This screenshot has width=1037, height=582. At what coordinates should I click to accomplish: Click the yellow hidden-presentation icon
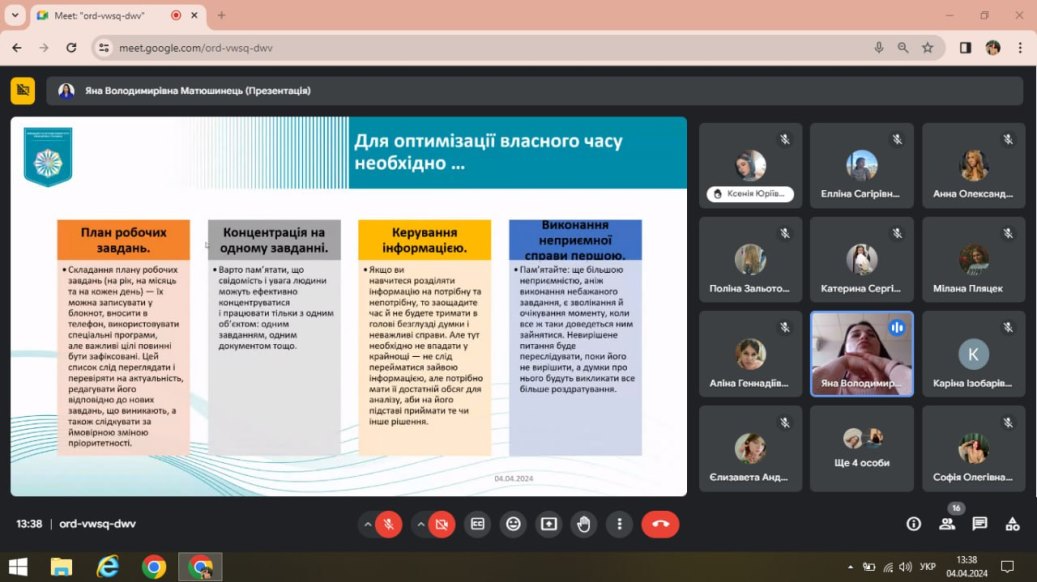22,91
